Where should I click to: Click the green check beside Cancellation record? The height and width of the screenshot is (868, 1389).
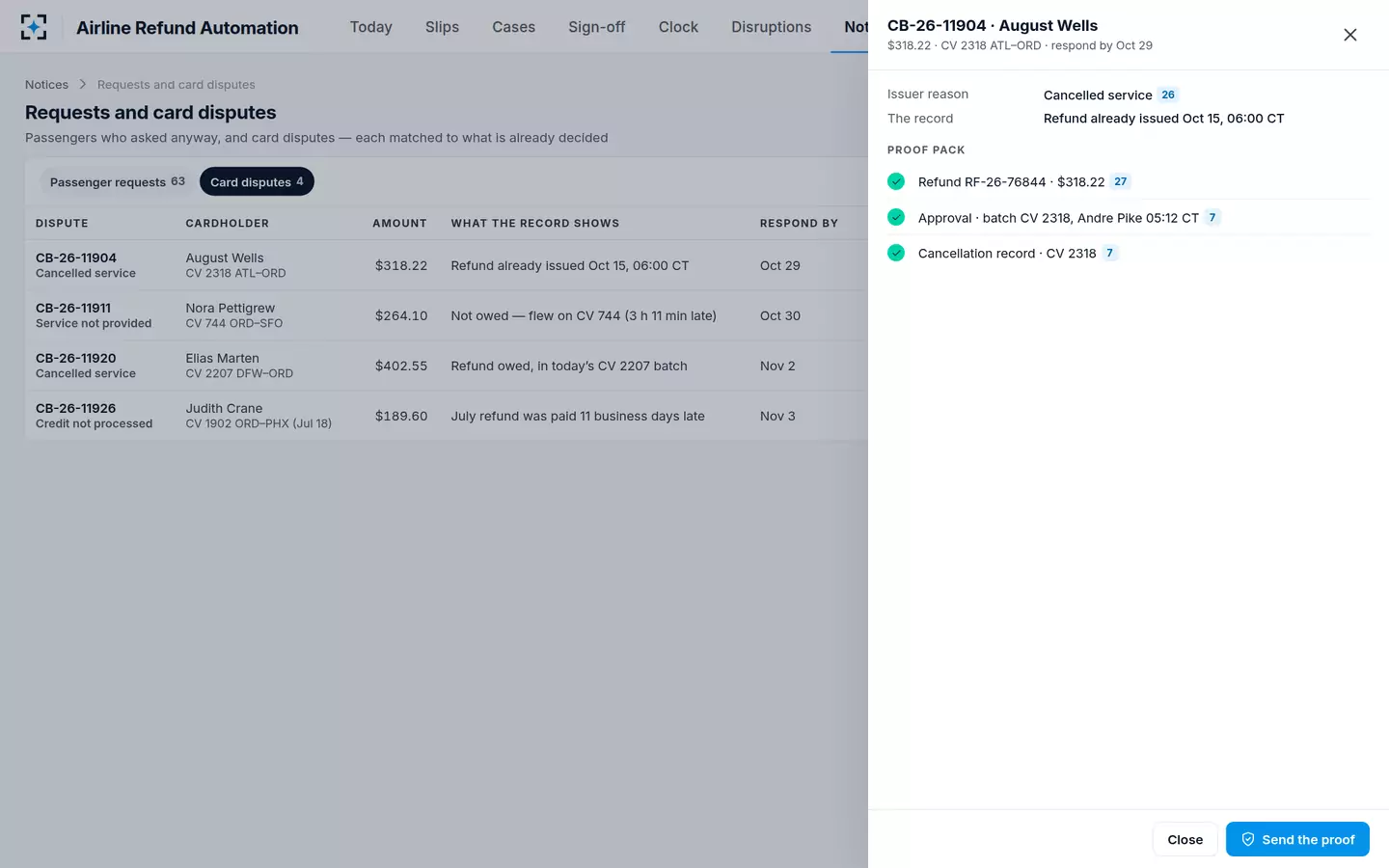click(896, 253)
